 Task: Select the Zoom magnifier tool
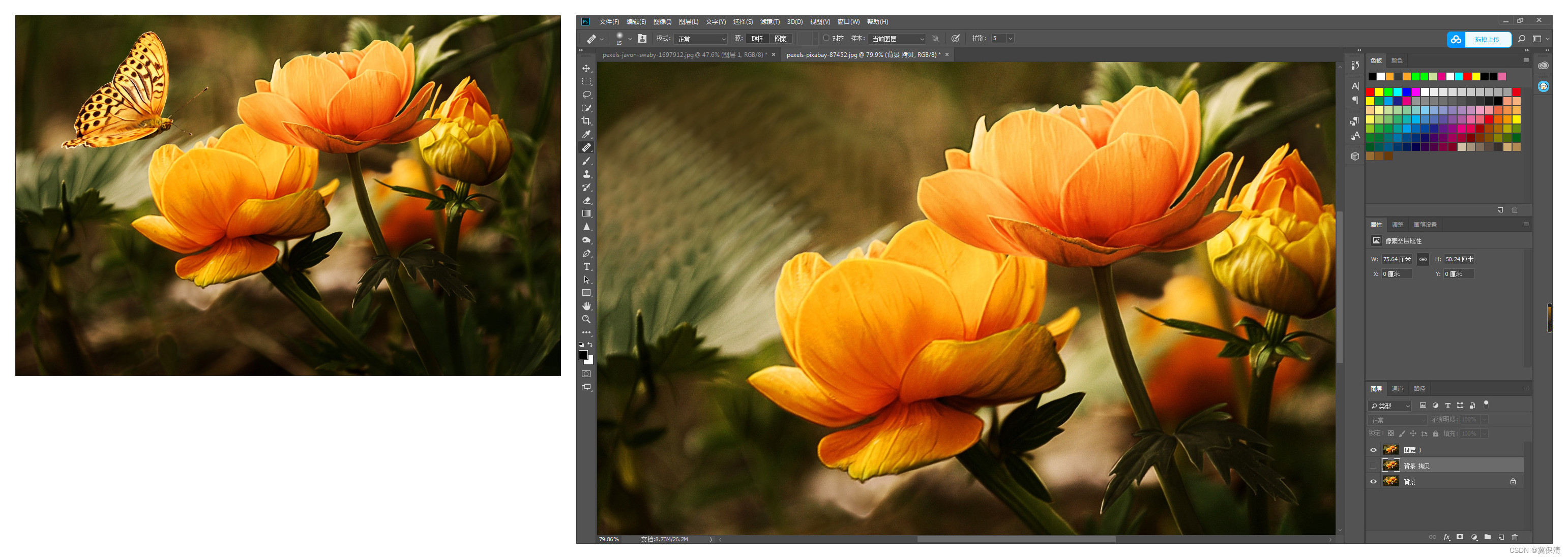[x=586, y=319]
